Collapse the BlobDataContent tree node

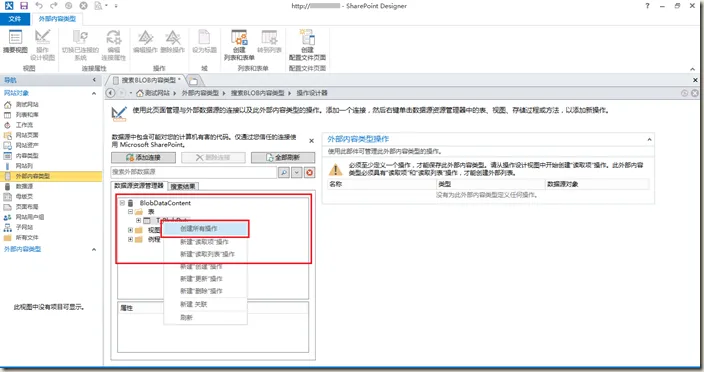(122, 203)
